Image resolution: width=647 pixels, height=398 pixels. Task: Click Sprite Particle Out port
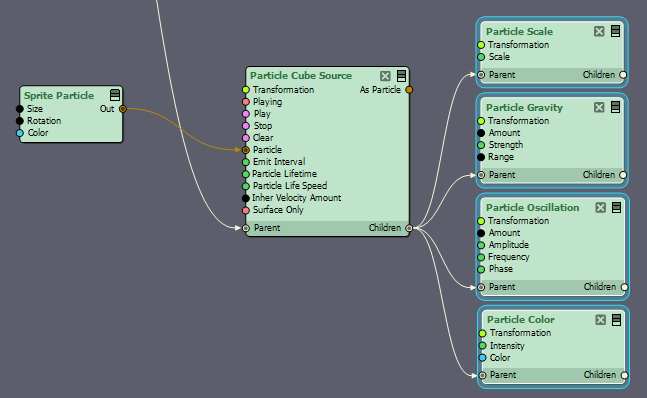pyautogui.click(x=123, y=109)
